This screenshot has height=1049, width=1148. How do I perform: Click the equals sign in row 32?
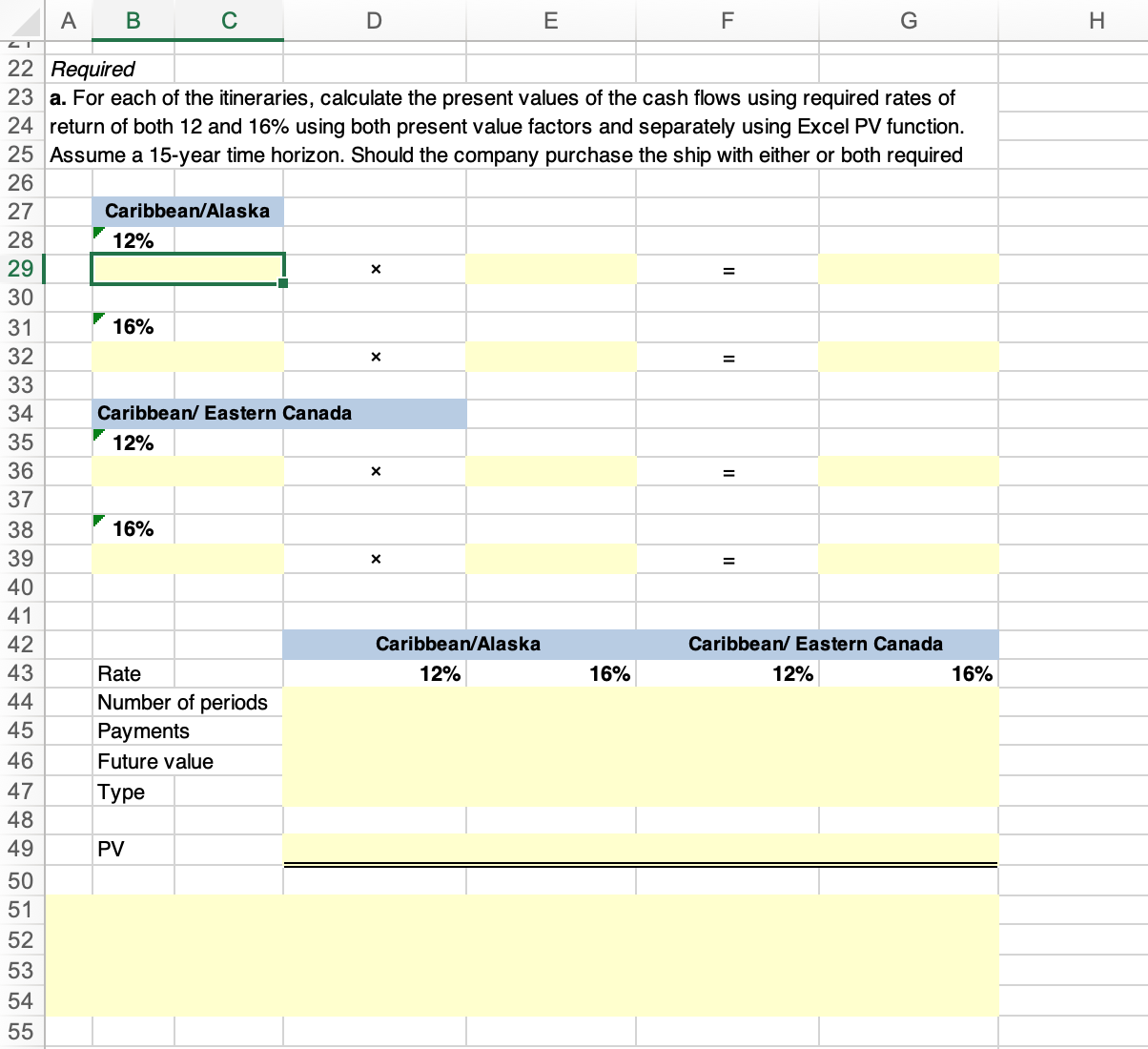coord(728,359)
